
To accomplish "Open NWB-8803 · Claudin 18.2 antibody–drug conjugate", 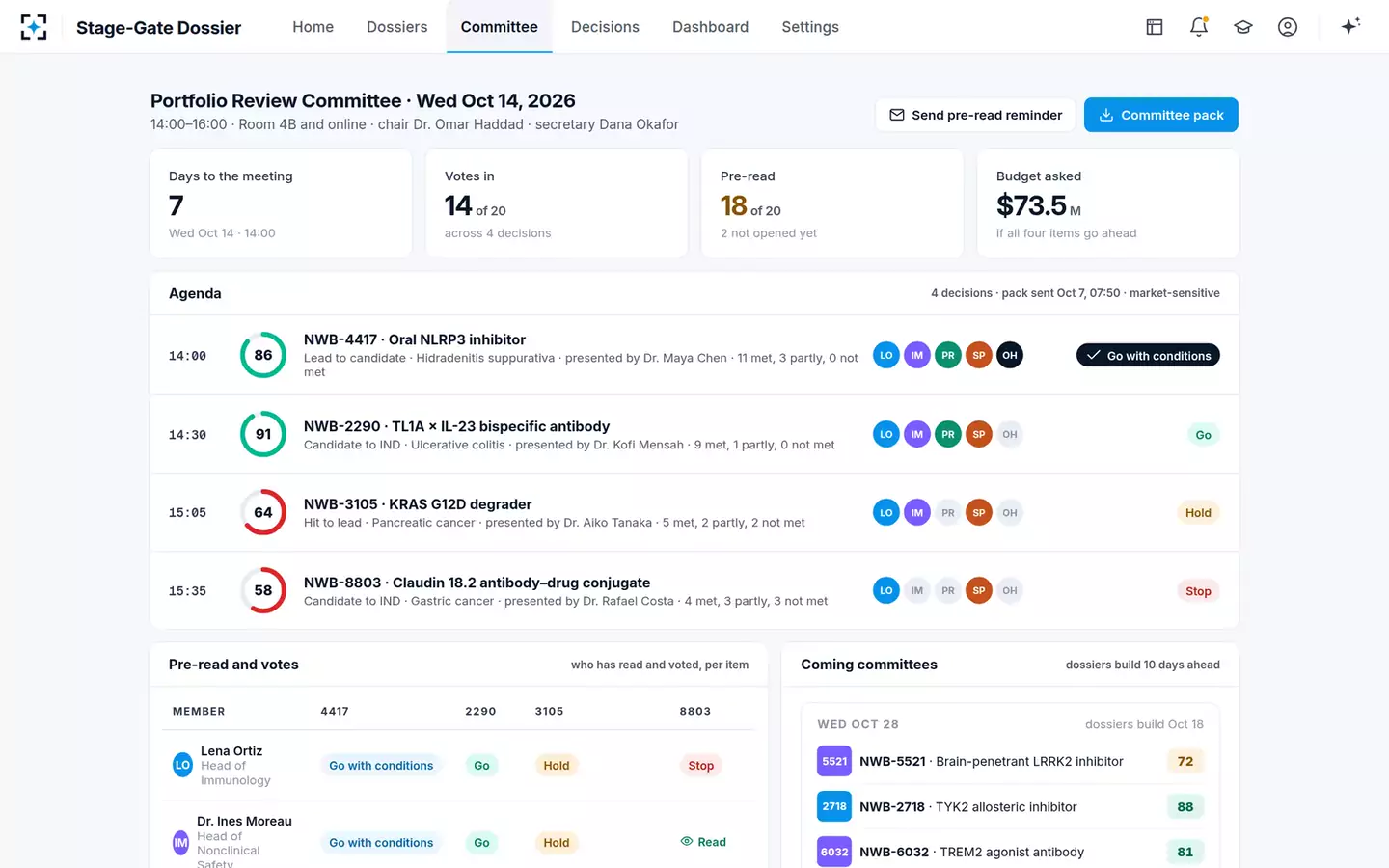I will (477, 583).
